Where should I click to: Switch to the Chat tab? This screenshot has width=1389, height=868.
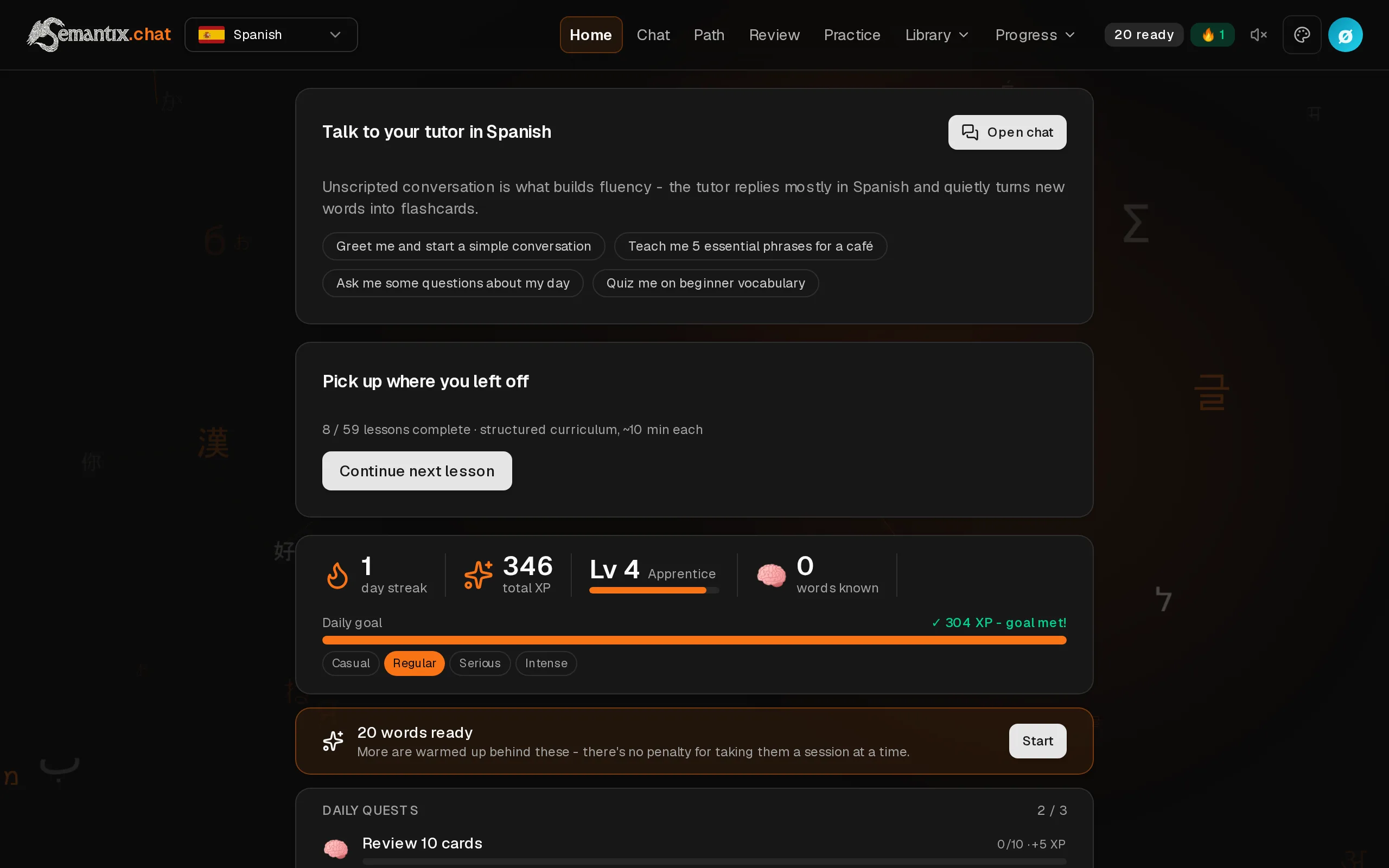(x=653, y=35)
